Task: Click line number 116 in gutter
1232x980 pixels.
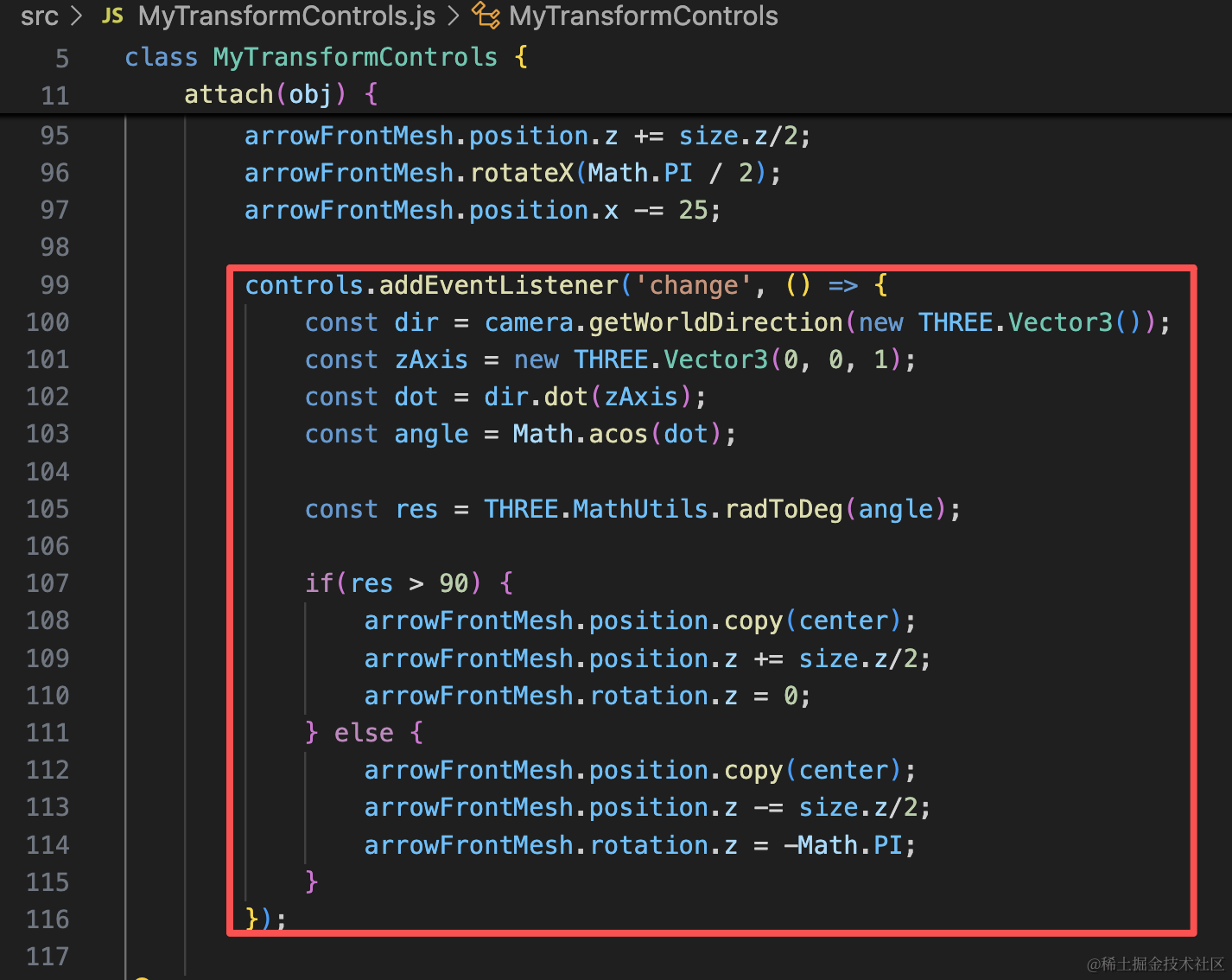Action: pos(48,920)
